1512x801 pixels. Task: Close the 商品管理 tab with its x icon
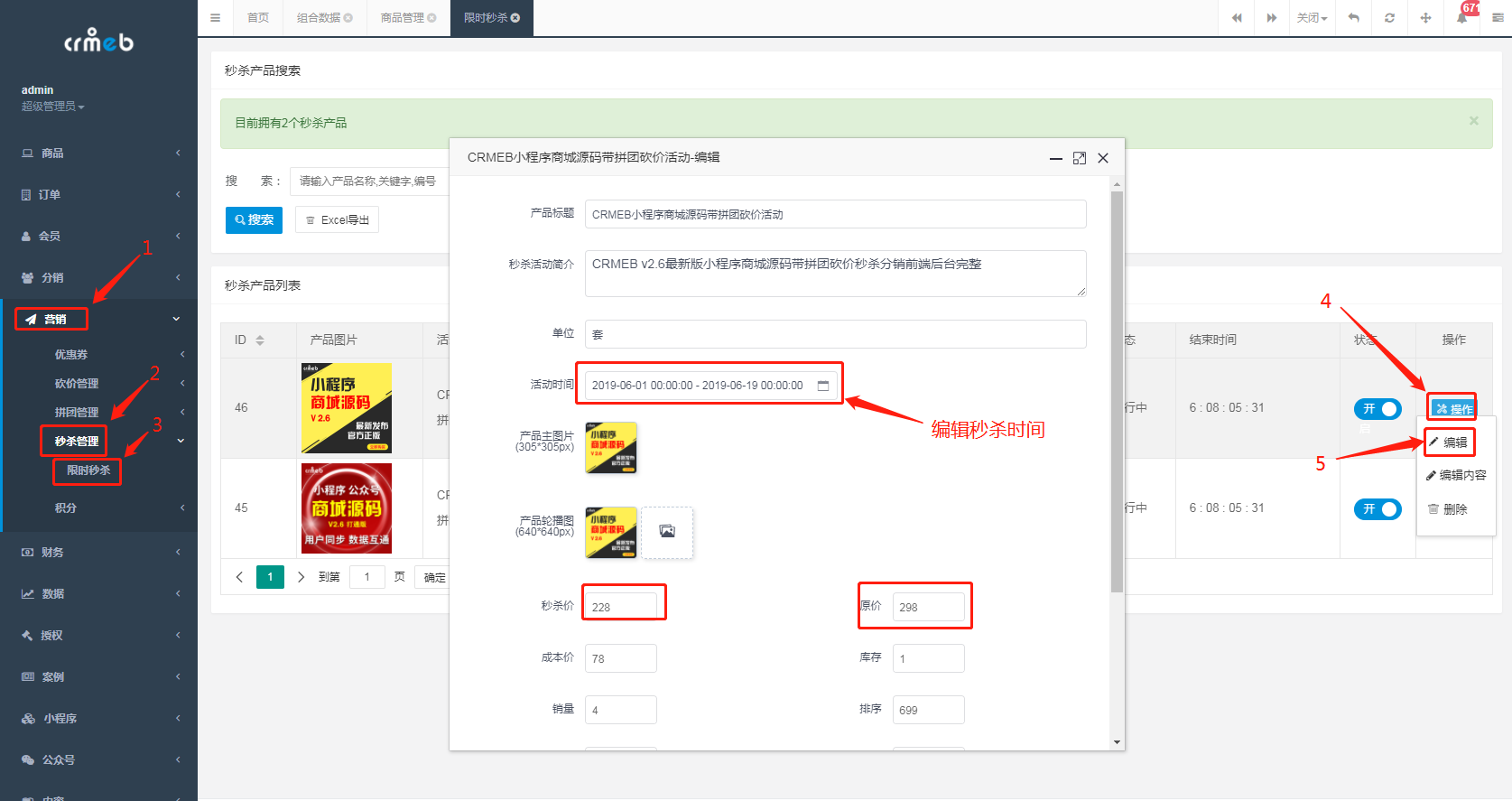tap(431, 17)
